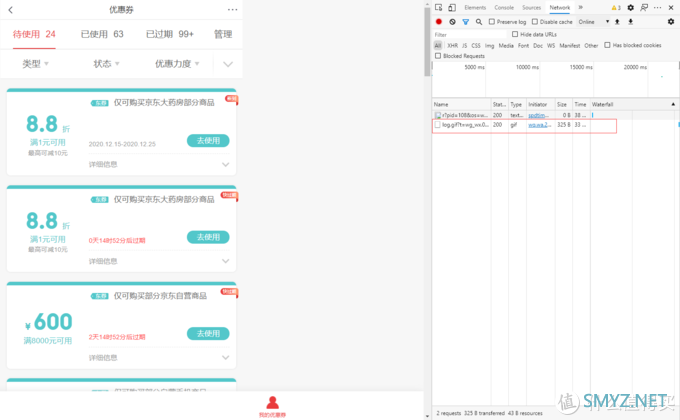Click the red user icon at bottom
The image size is (680, 420).
[272, 403]
